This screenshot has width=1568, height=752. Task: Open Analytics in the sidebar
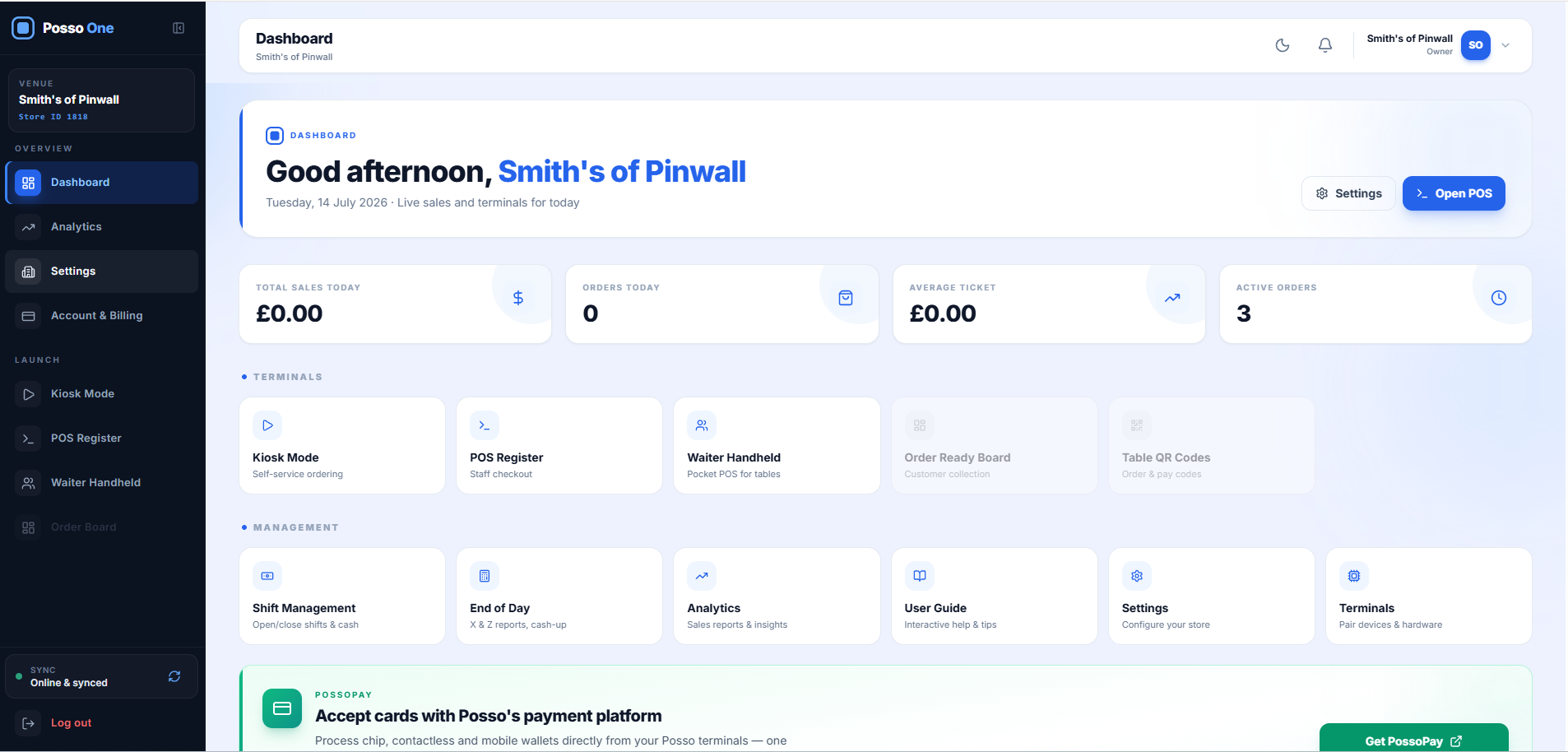tap(102, 227)
